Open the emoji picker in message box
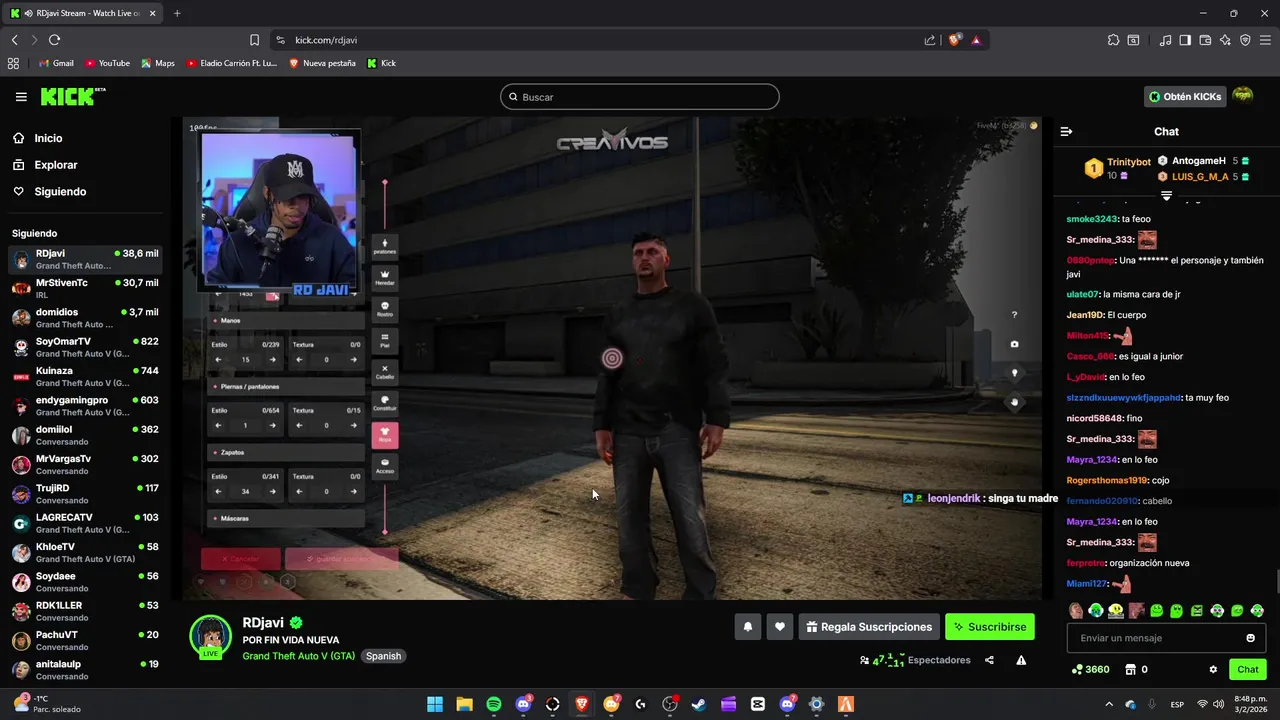Screen dimensions: 1280x720 coord(1250,638)
